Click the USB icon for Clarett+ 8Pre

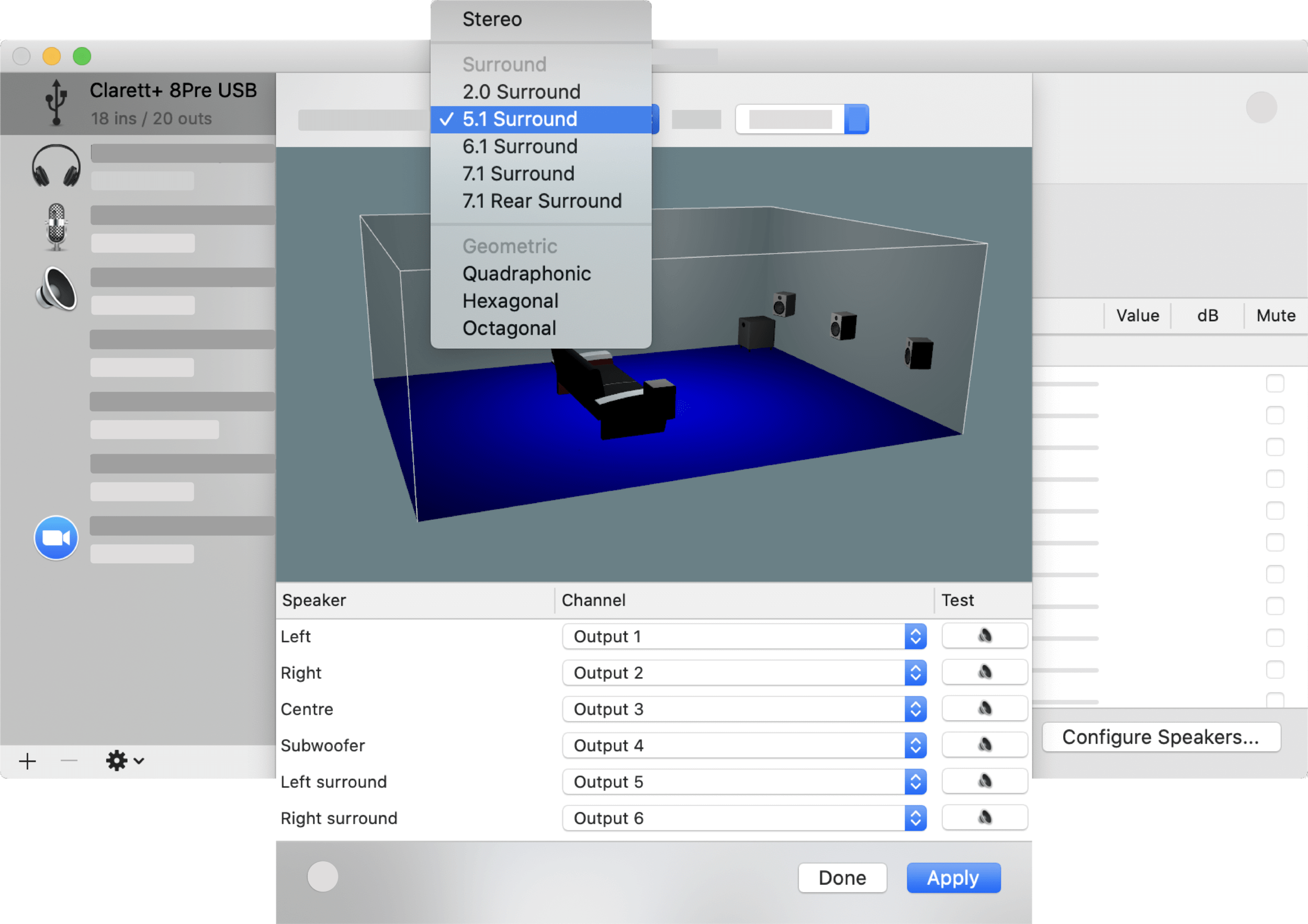pyautogui.click(x=56, y=102)
